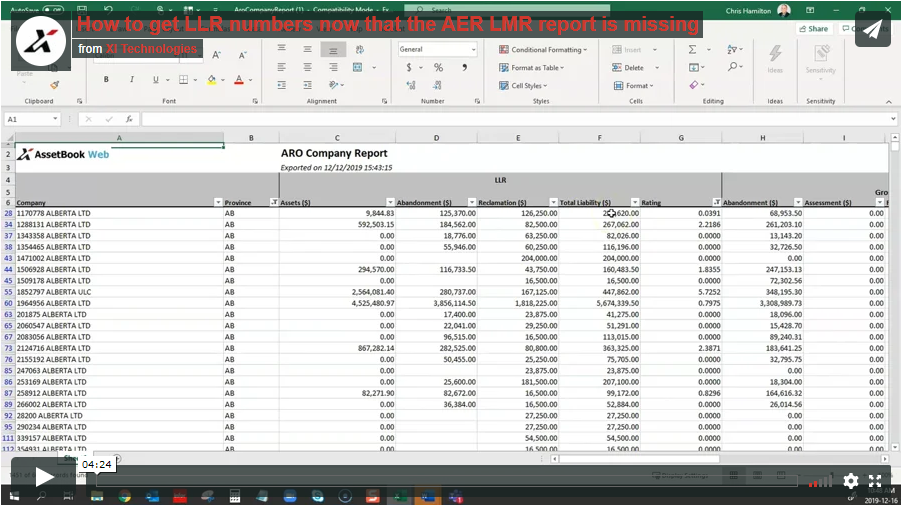Share video via paper plane icon
The image size is (903, 505).
872,29
